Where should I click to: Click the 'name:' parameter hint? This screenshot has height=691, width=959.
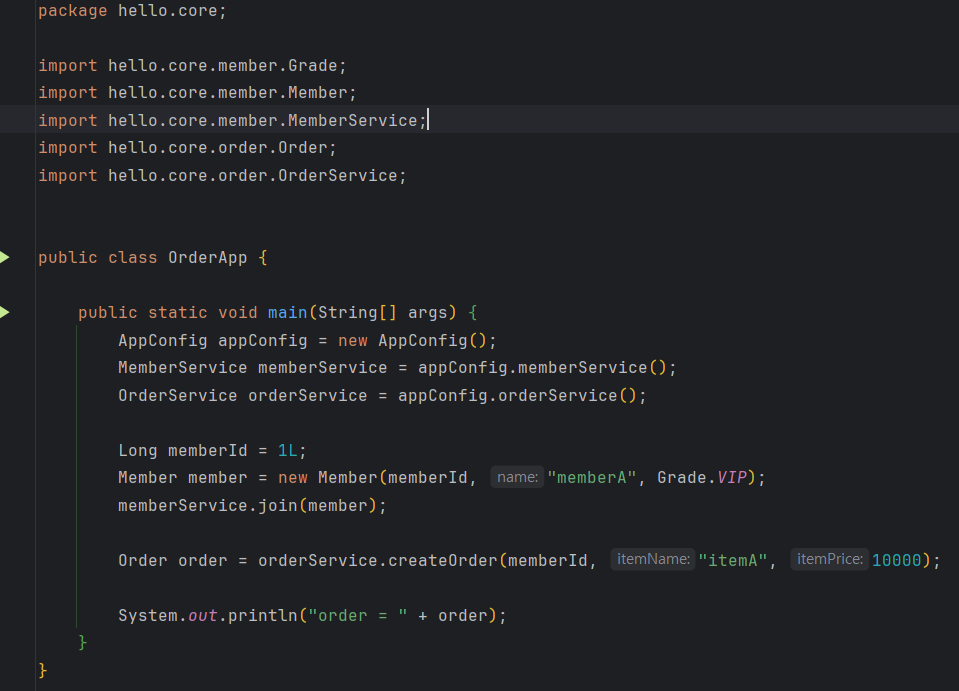517,477
